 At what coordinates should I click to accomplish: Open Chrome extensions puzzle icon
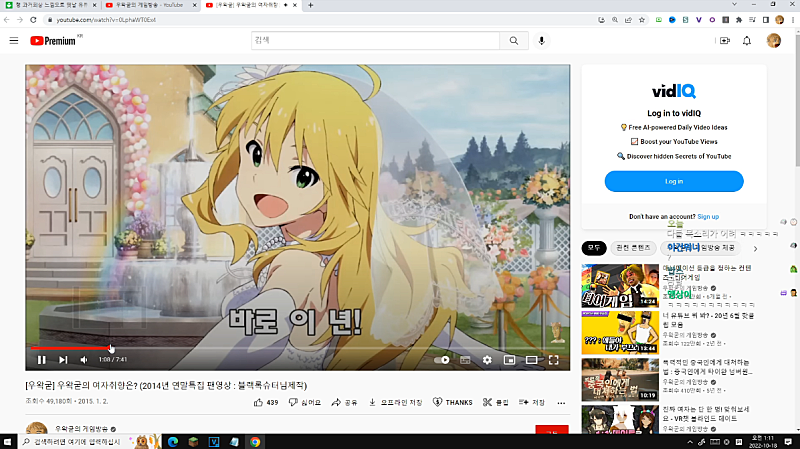tap(739, 20)
